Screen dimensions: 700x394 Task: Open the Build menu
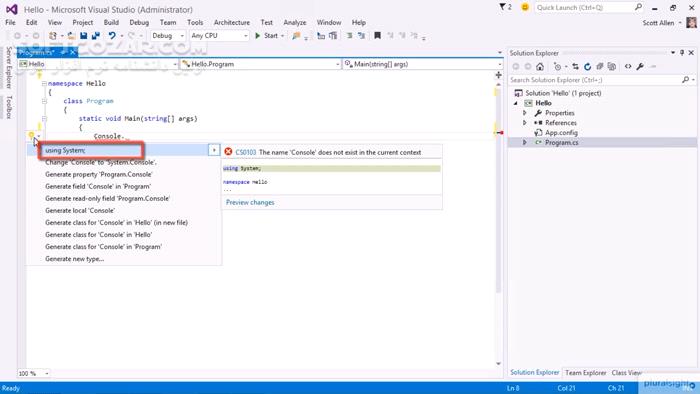(111, 22)
